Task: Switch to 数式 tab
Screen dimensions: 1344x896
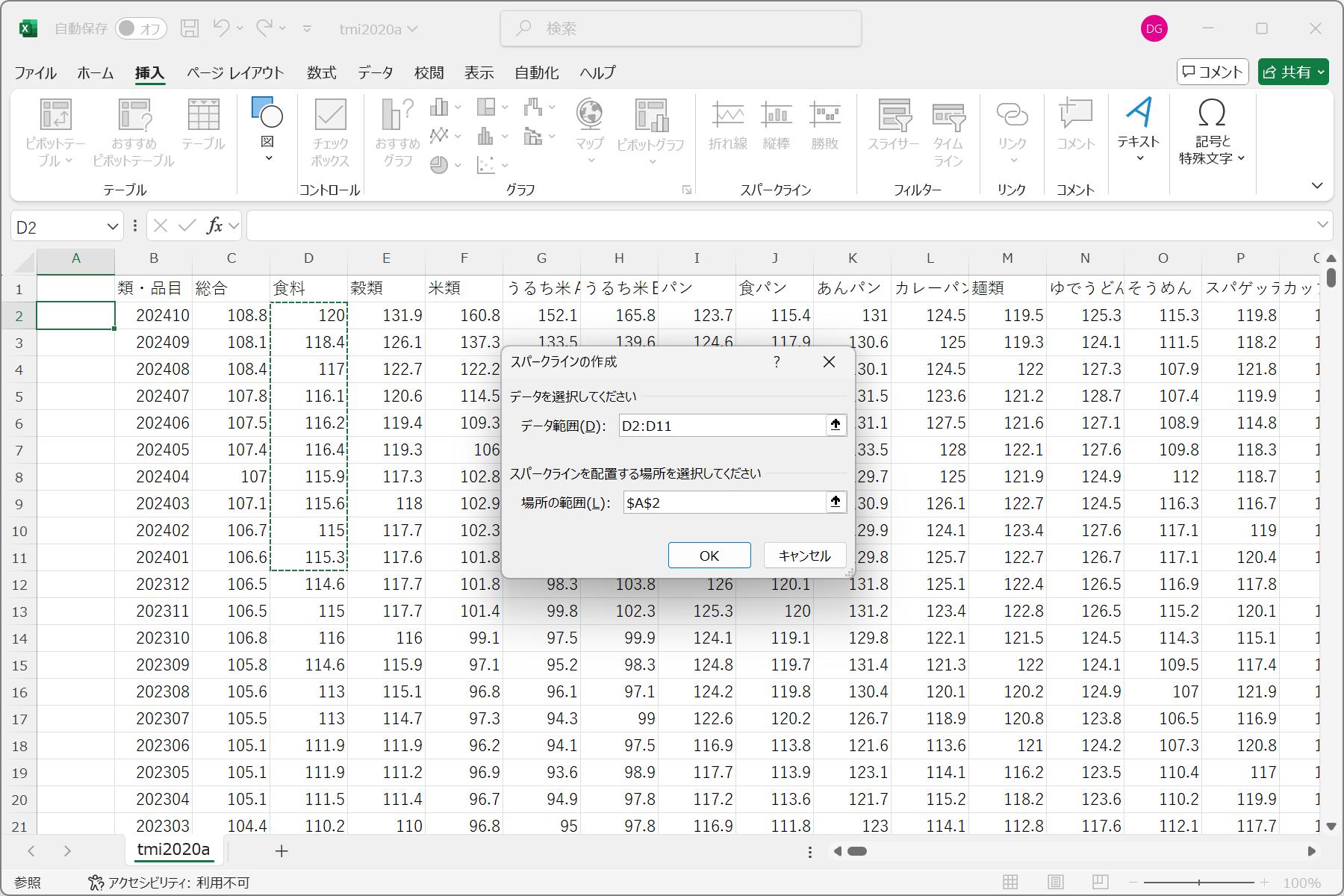Action: tap(321, 72)
